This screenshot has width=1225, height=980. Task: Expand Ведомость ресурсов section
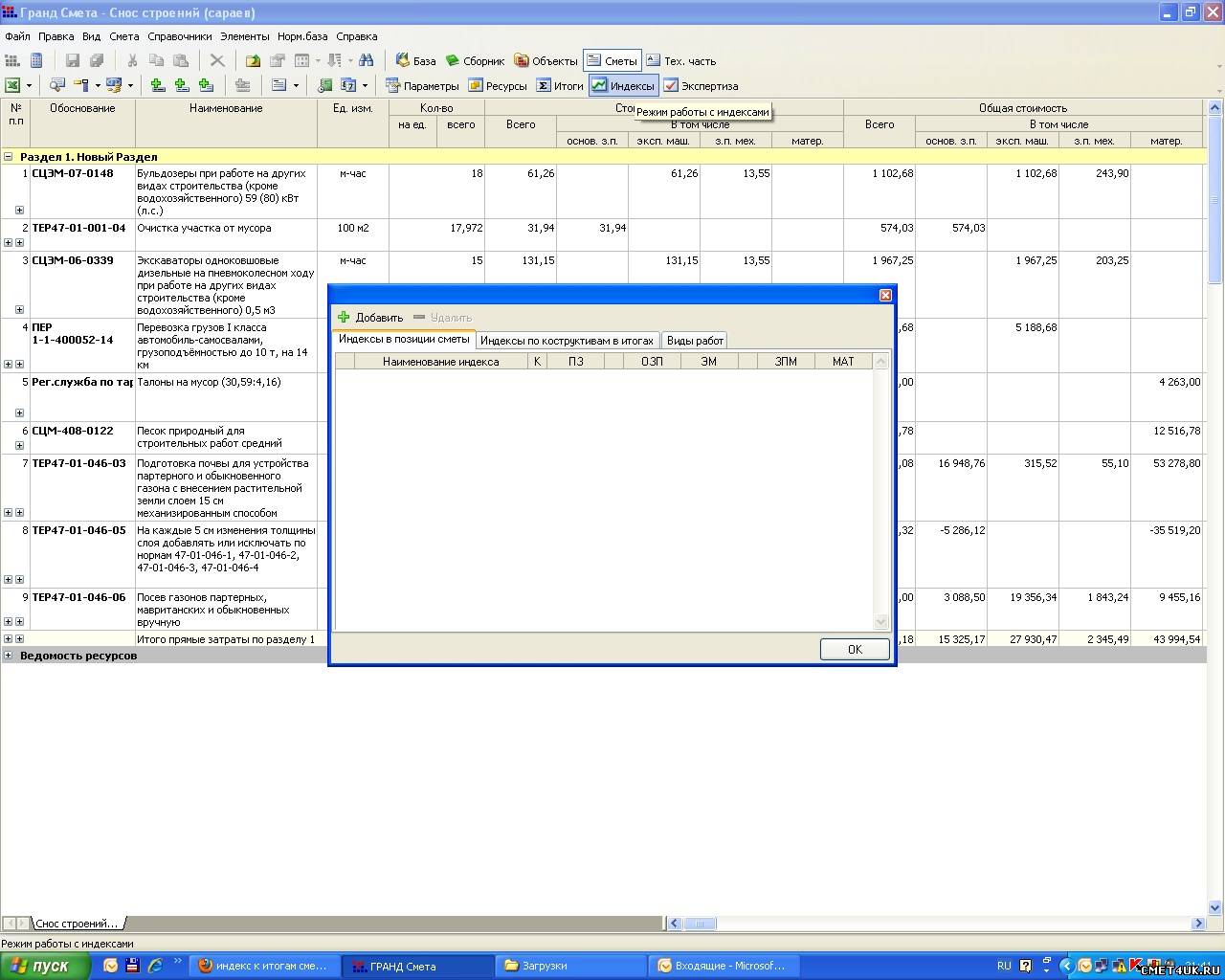(x=9, y=656)
